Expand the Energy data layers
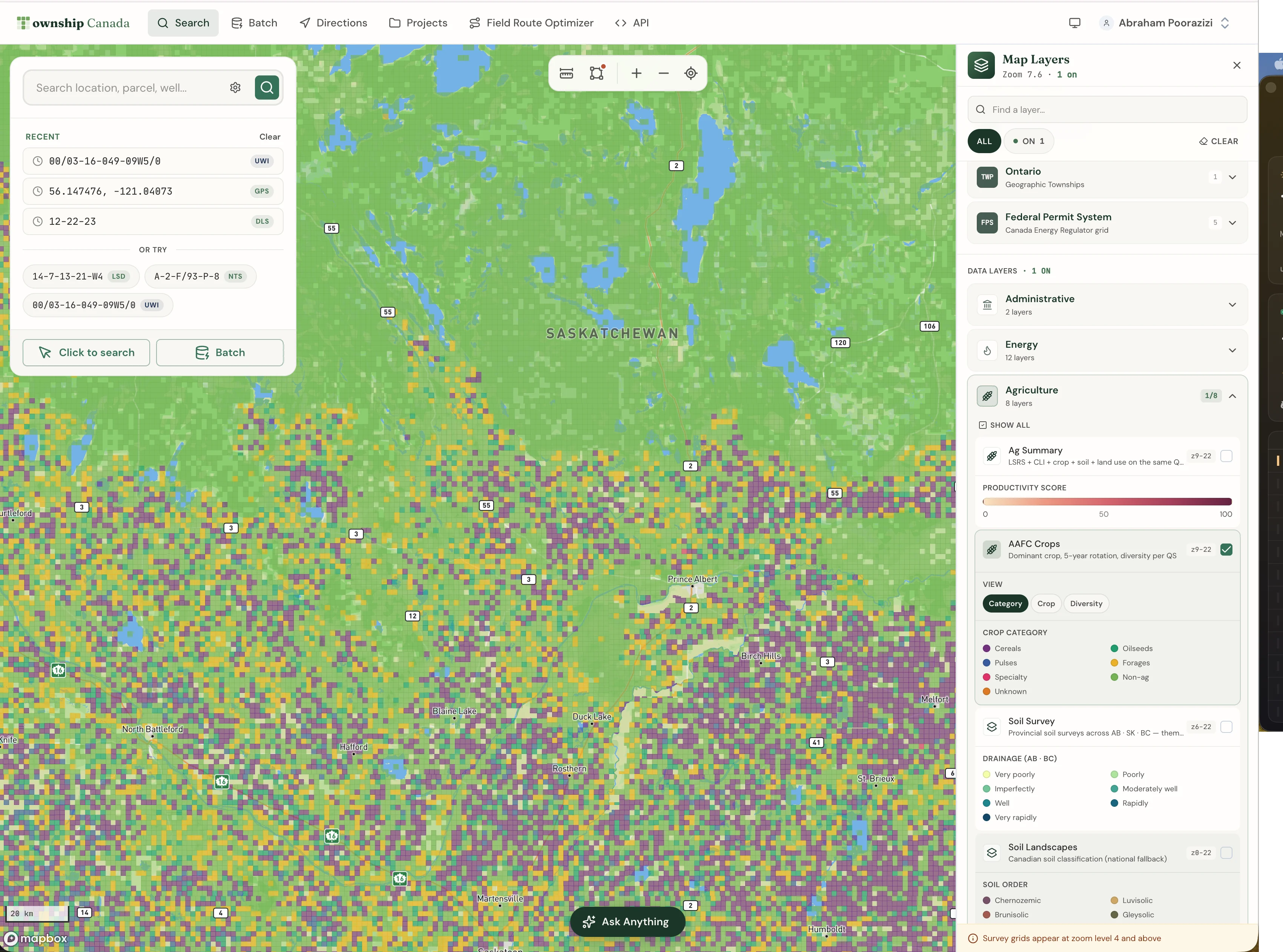This screenshot has height=952, width=1283. tap(1232, 350)
